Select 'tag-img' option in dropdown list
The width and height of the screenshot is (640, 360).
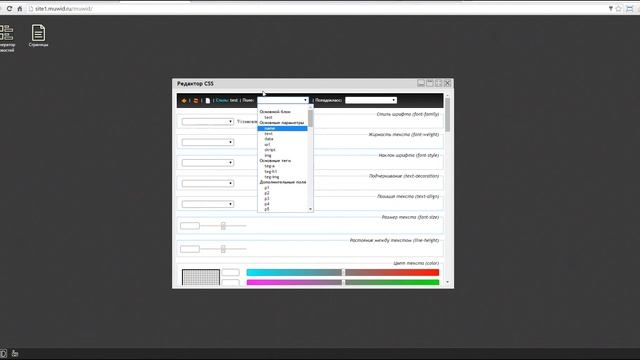(282, 177)
